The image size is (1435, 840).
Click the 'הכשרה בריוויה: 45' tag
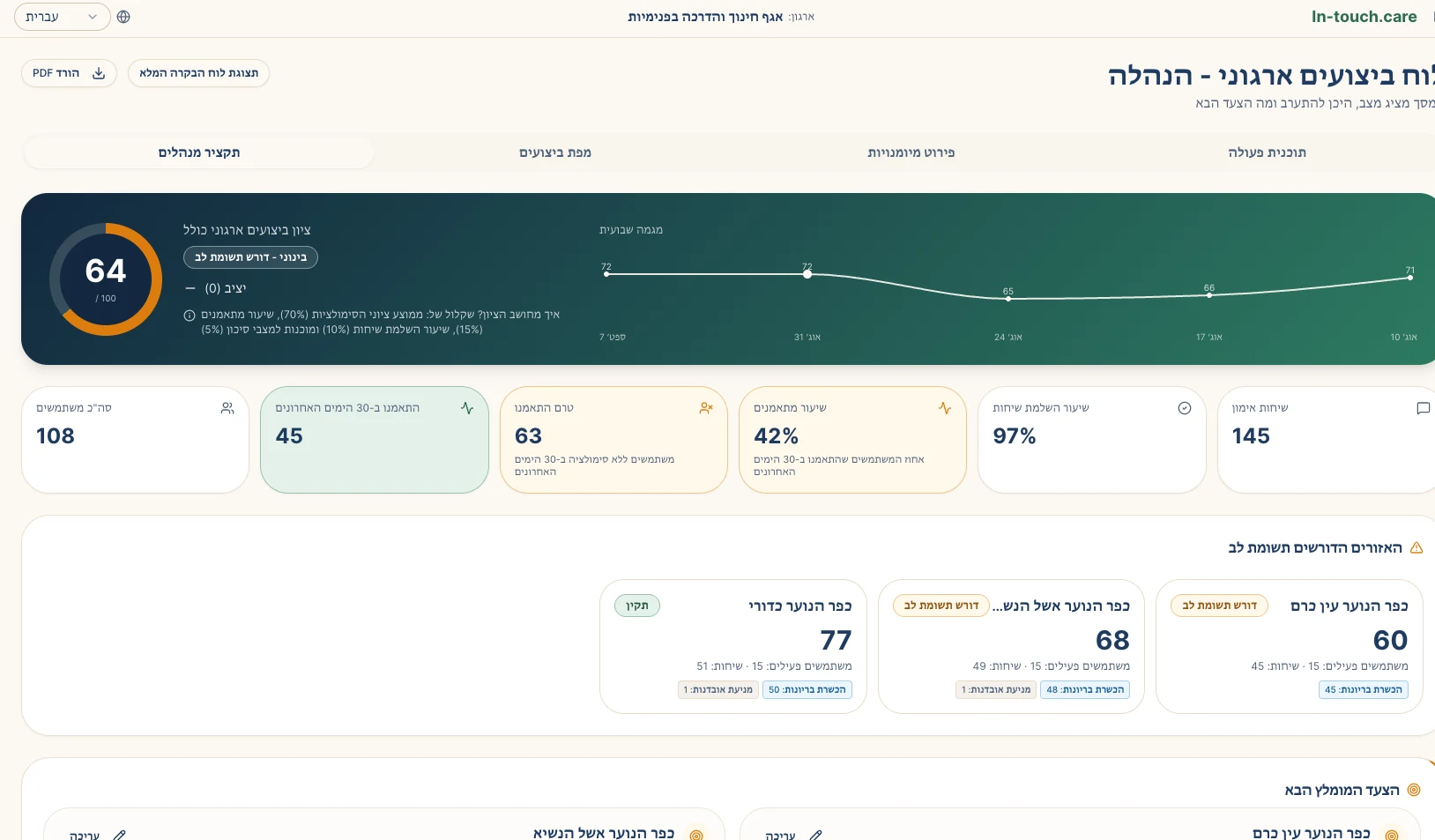pyautogui.click(x=1364, y=689)
